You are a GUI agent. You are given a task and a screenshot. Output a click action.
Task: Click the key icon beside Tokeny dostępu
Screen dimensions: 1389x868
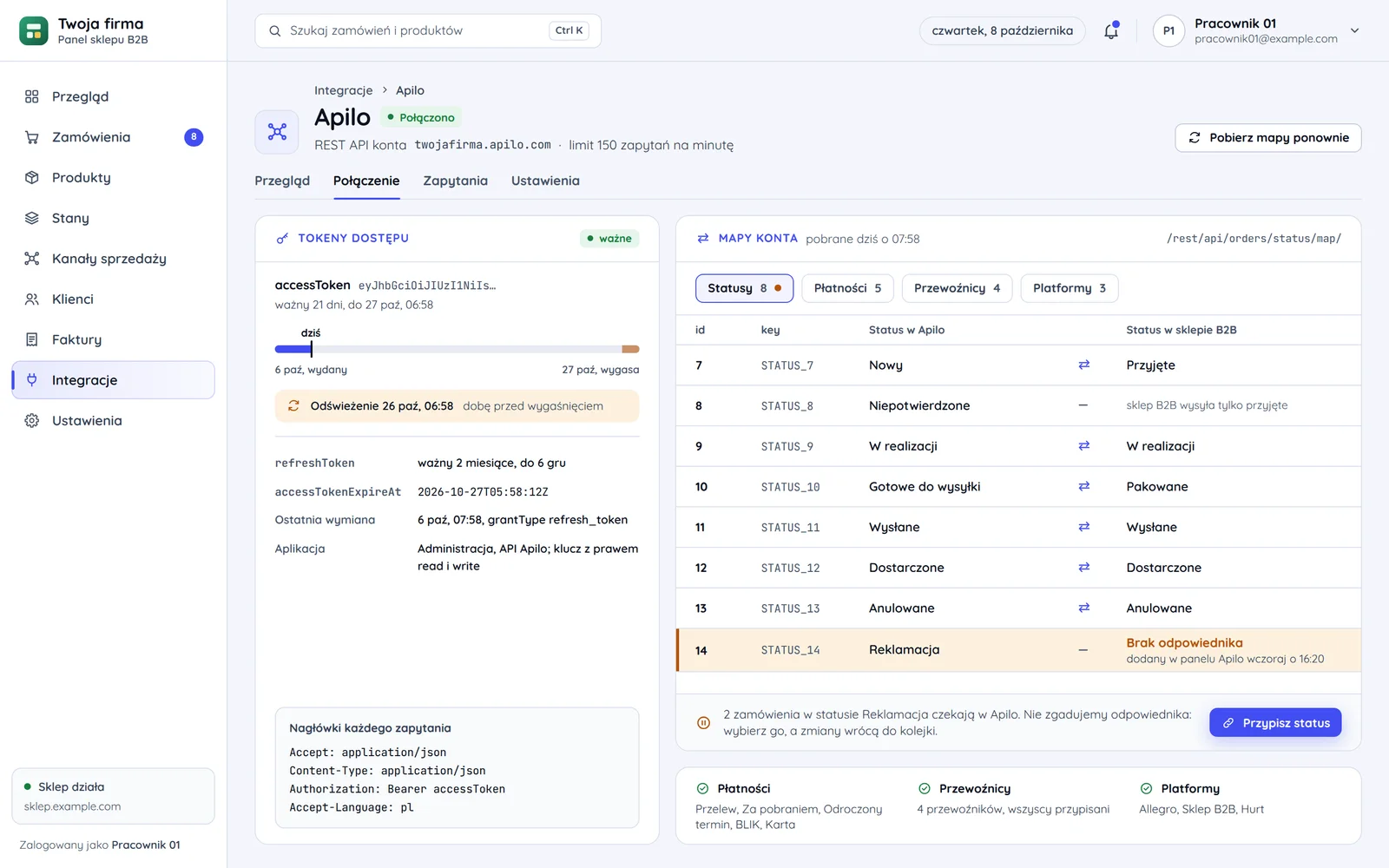pyautogui.click(x=282, y=239)
